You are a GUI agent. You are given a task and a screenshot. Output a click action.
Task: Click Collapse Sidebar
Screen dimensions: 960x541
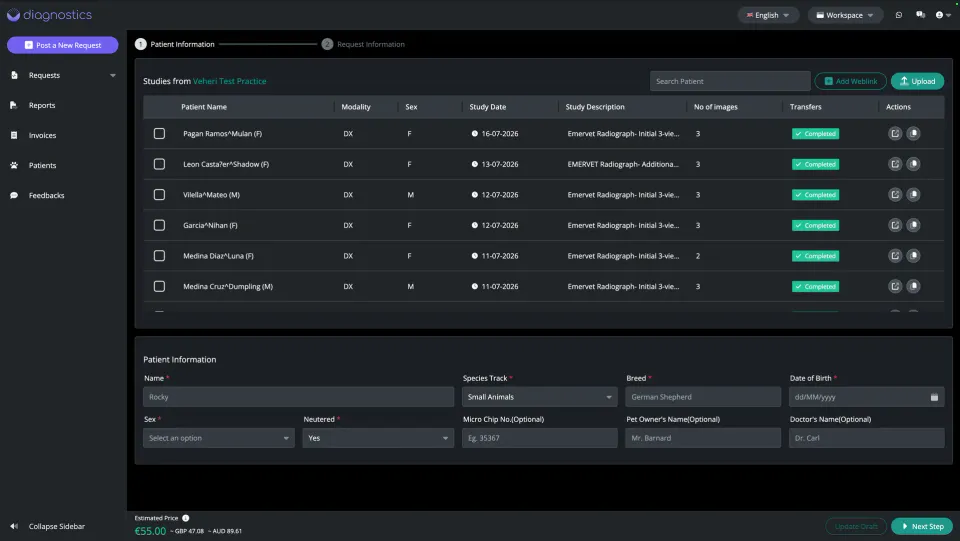click(x=56, y=526)
